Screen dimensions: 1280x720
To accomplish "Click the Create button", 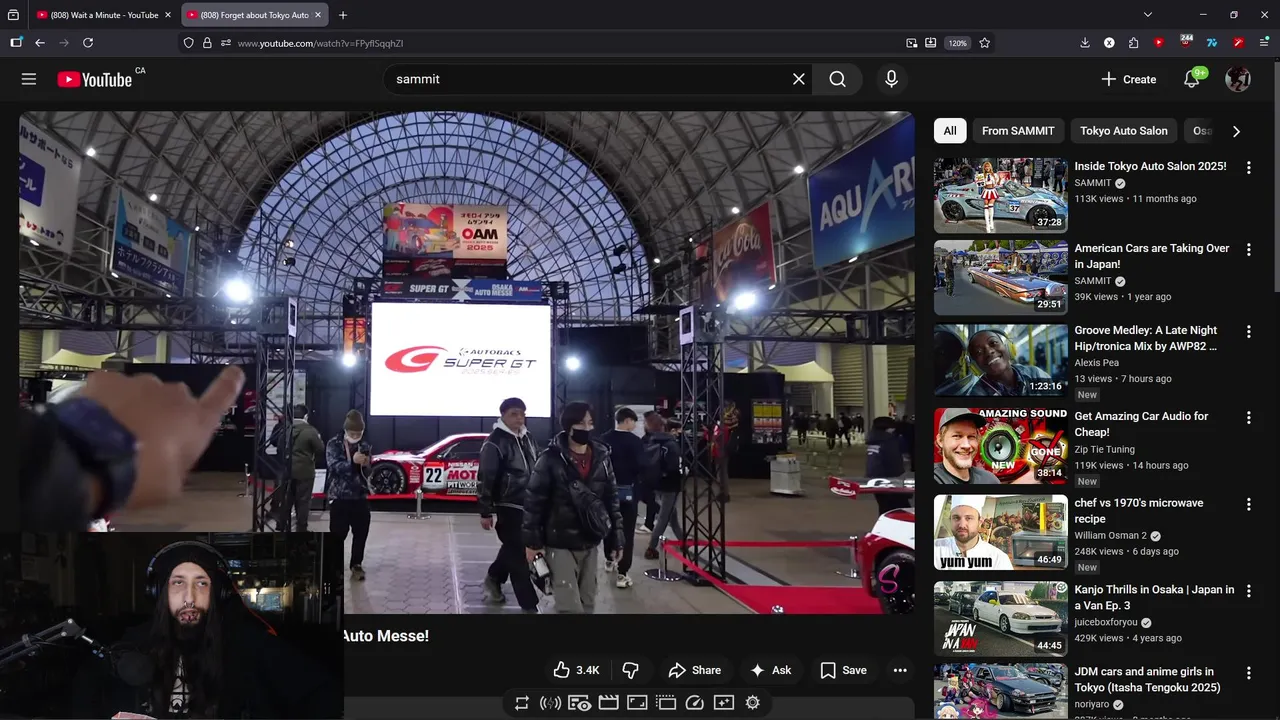I will point(1129,79).
